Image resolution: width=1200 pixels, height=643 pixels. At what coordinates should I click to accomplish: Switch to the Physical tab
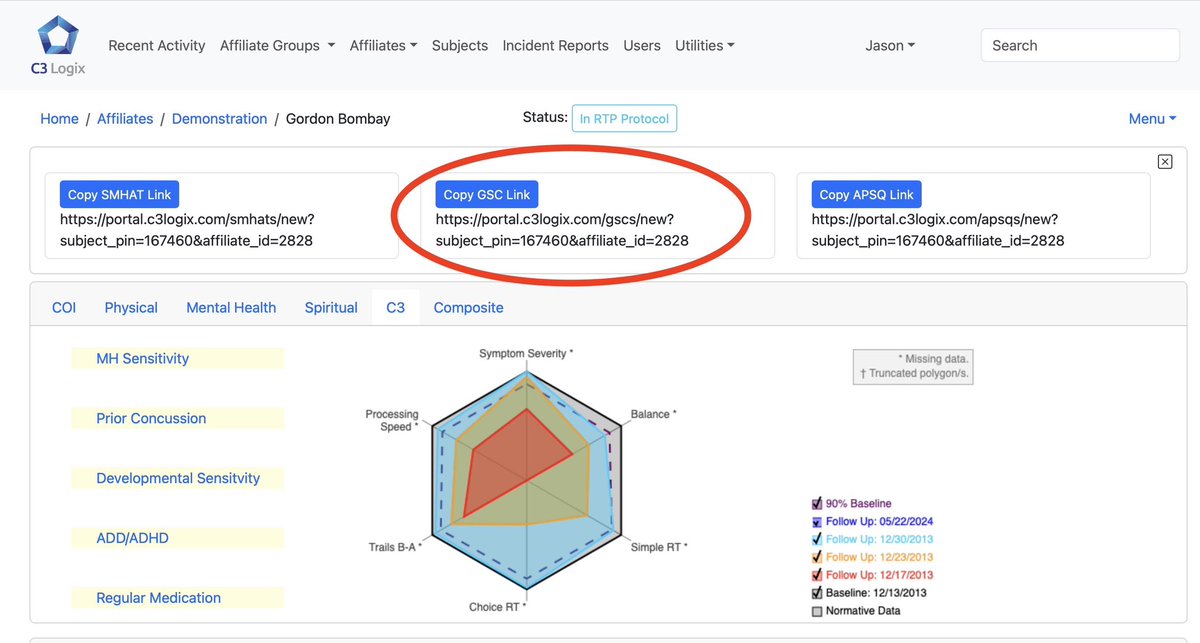(131, 307)
